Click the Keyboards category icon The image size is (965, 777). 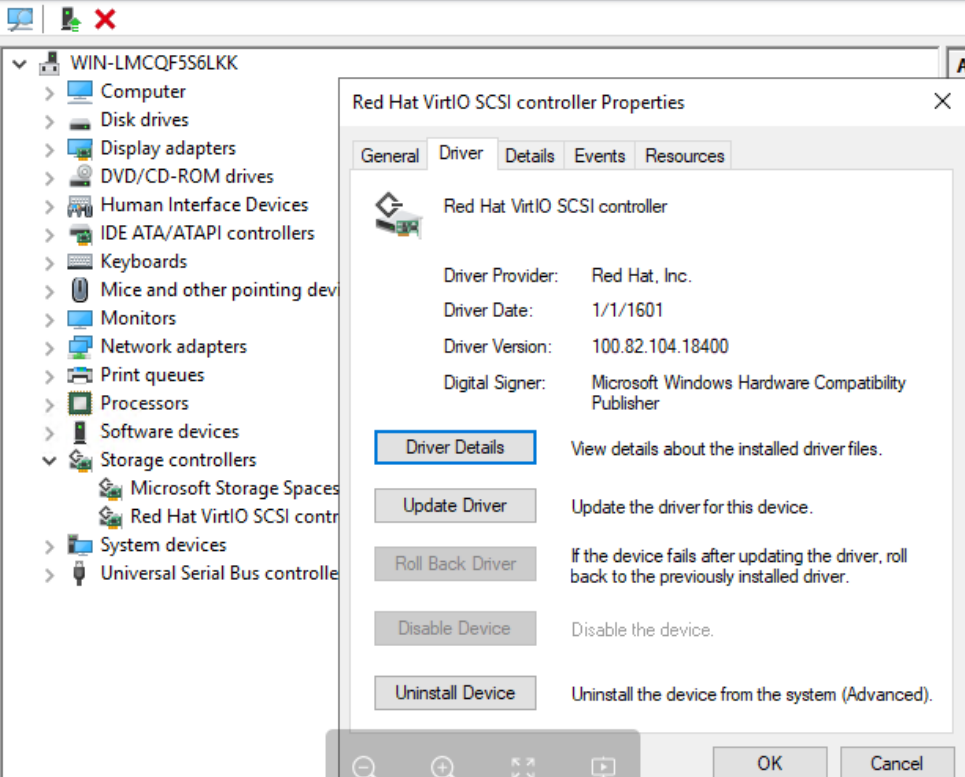(x=80, y=262)
